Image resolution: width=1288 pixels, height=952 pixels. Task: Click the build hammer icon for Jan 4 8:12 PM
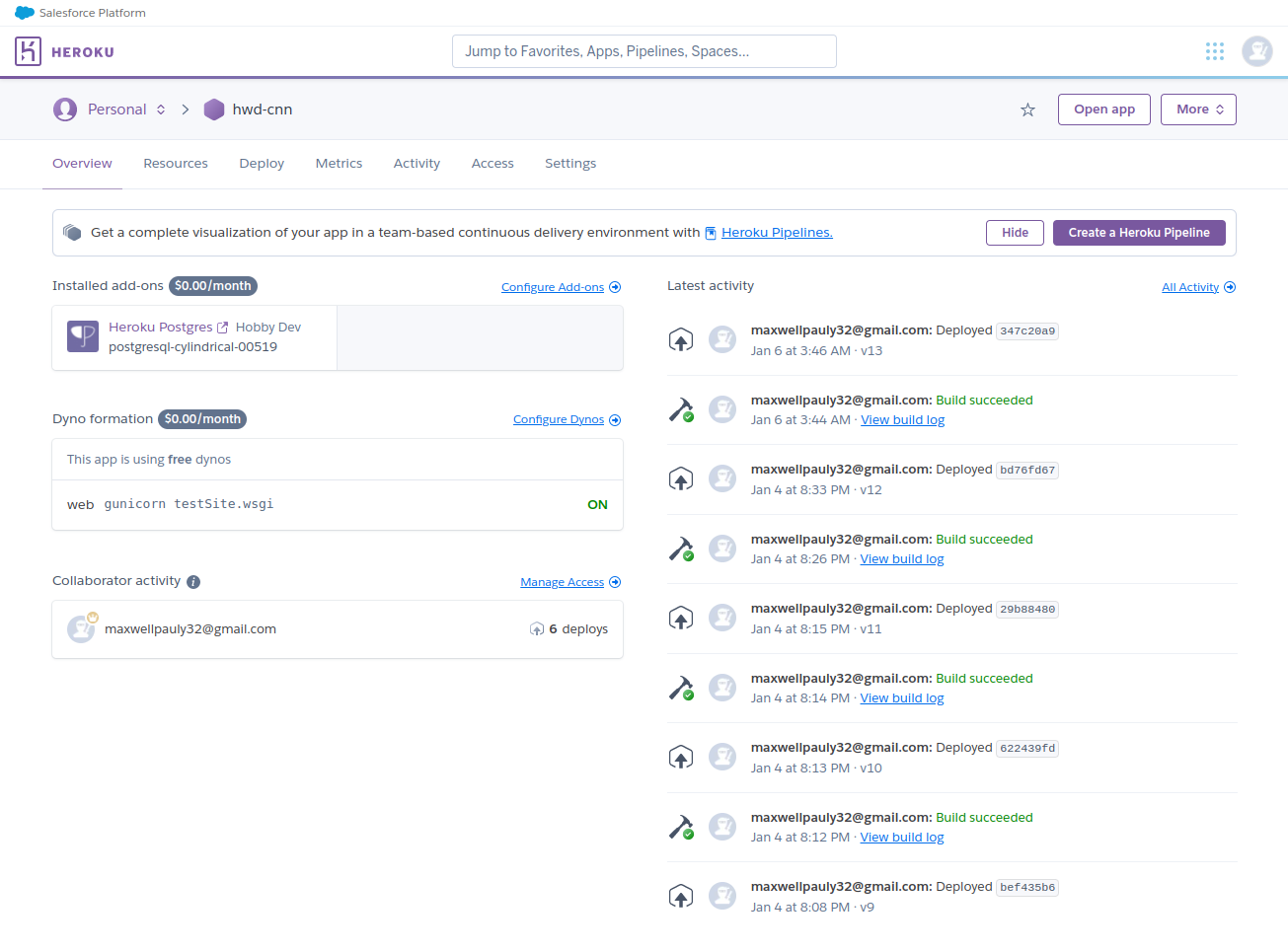pyautogui.click(x=681, y=827)
